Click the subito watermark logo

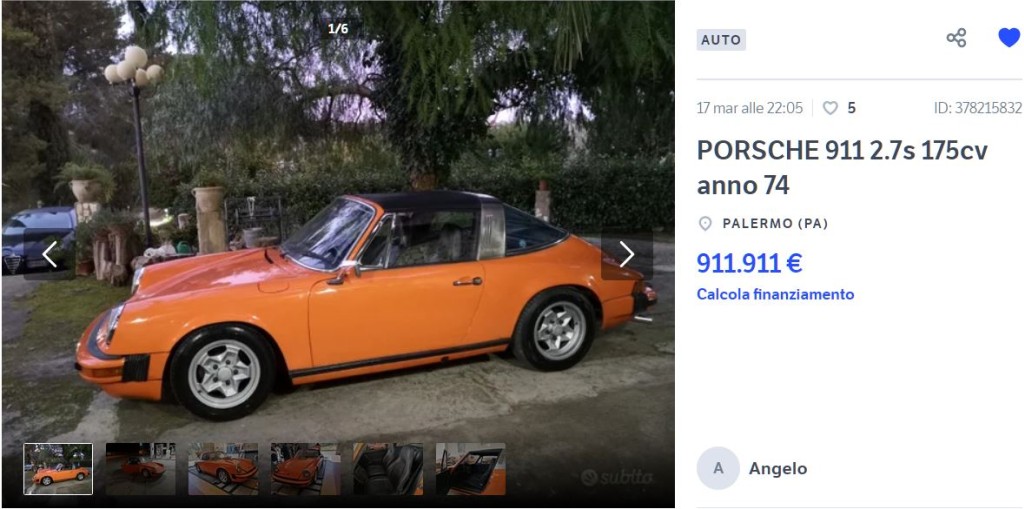[x=616, y=478]
